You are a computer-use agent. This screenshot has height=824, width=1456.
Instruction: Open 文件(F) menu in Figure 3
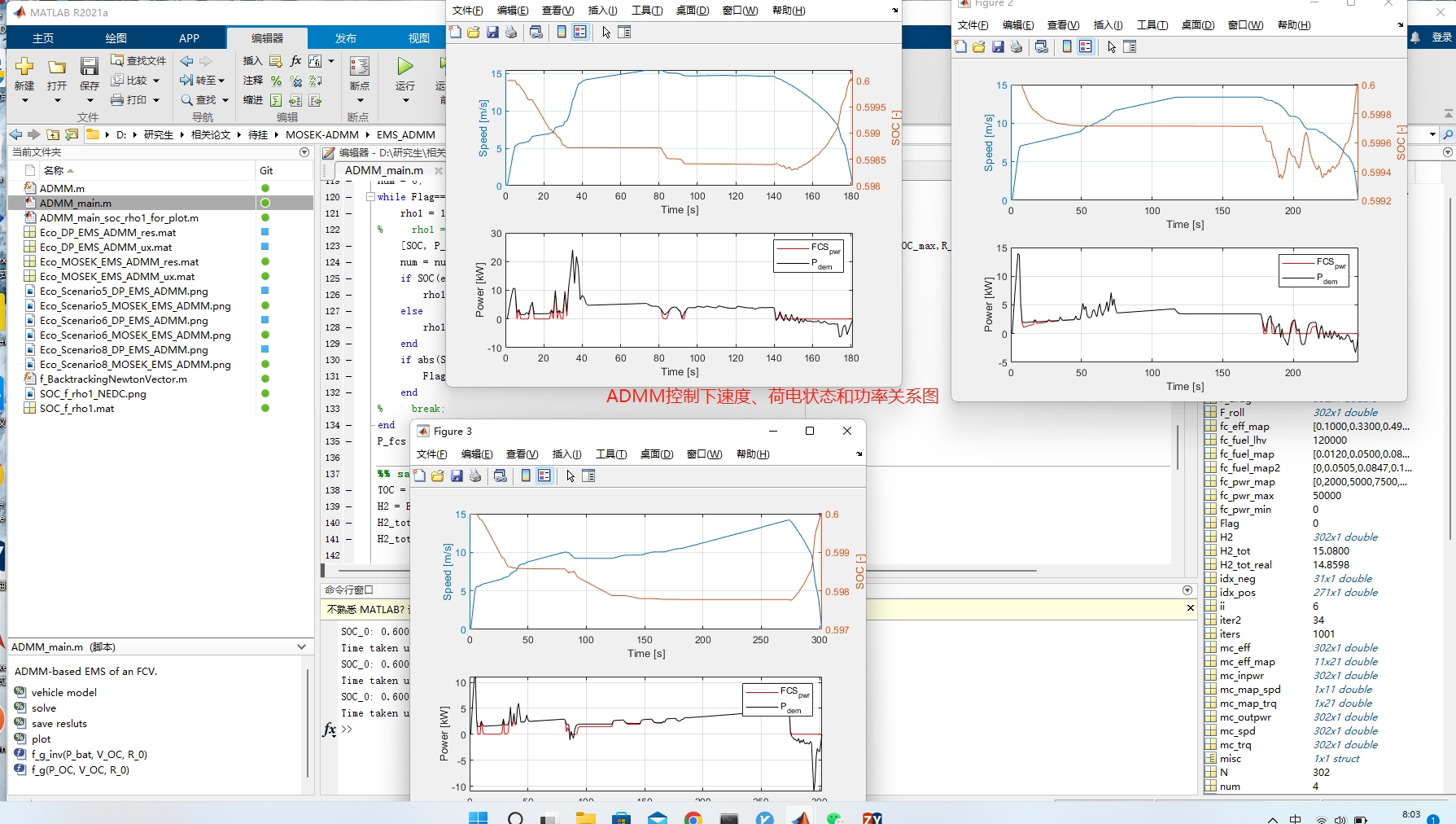431,454
